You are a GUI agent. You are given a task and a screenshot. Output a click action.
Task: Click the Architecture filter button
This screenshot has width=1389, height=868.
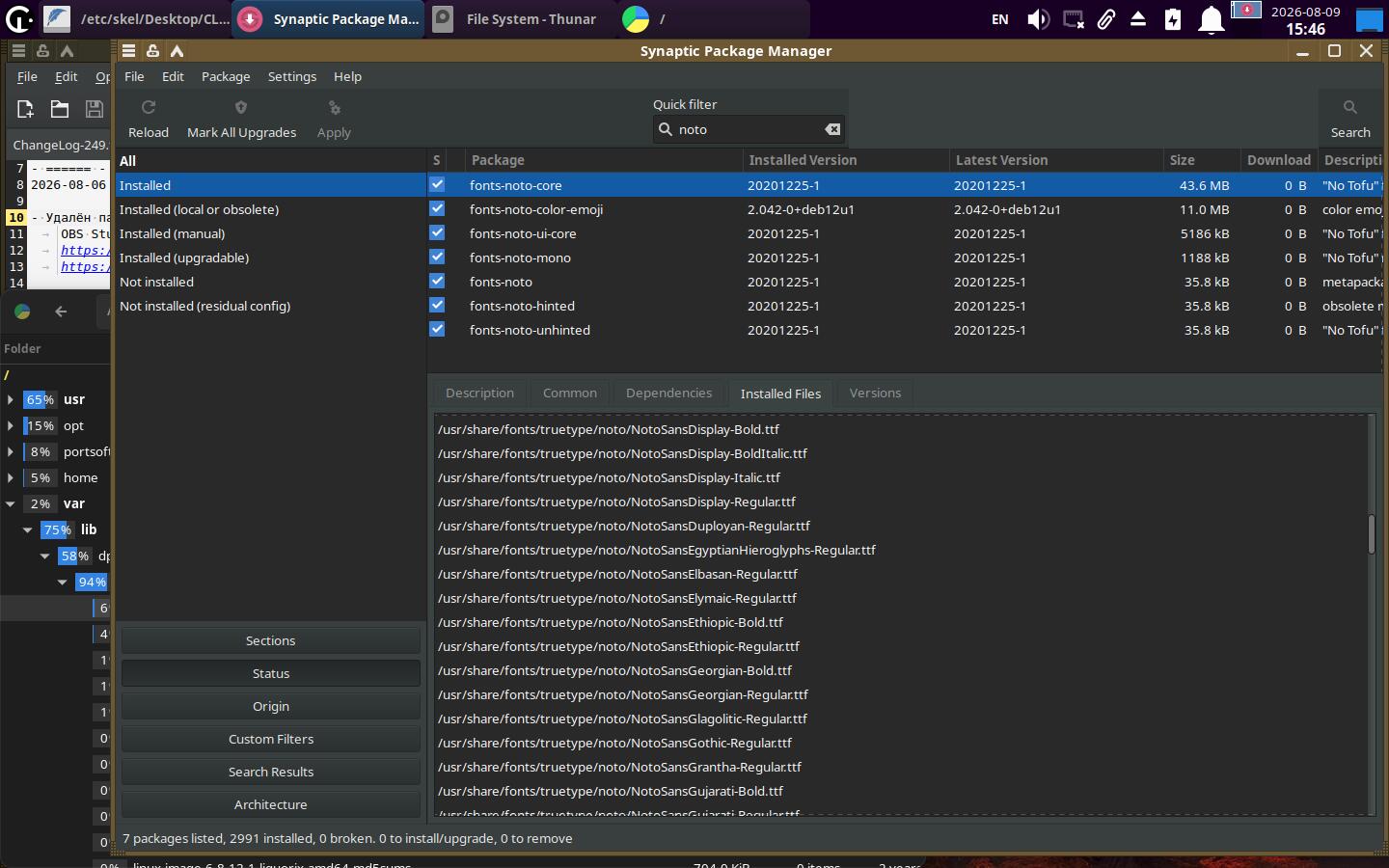tap(270, 804)
